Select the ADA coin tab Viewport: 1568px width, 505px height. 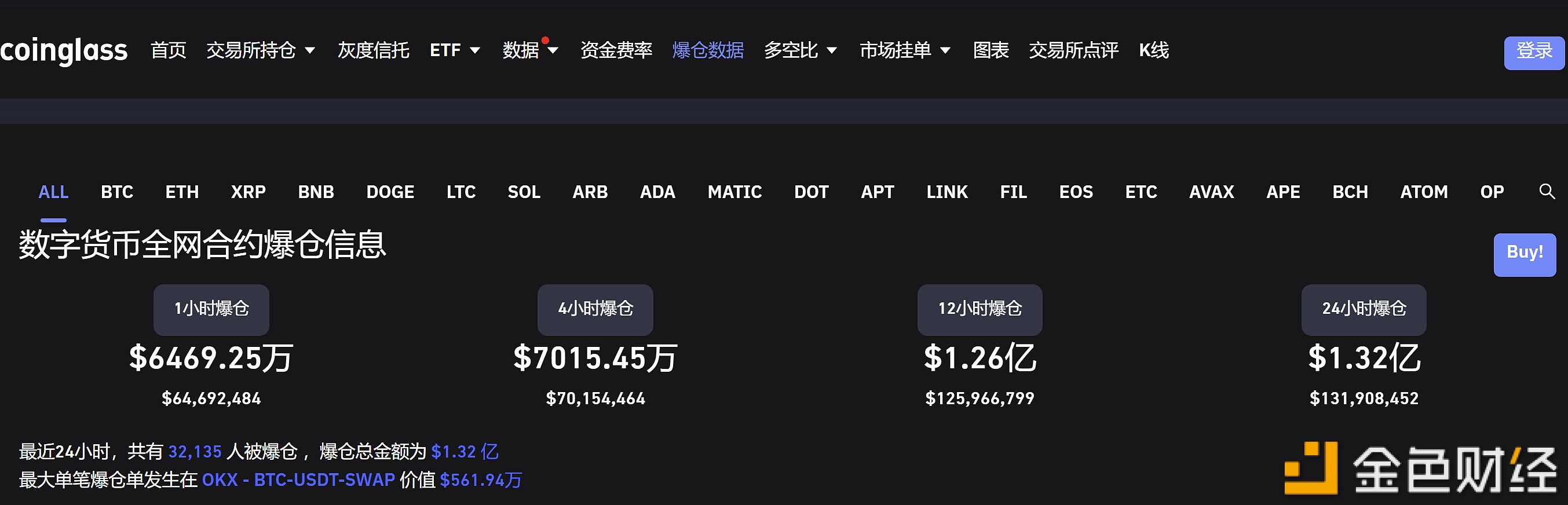657,192
